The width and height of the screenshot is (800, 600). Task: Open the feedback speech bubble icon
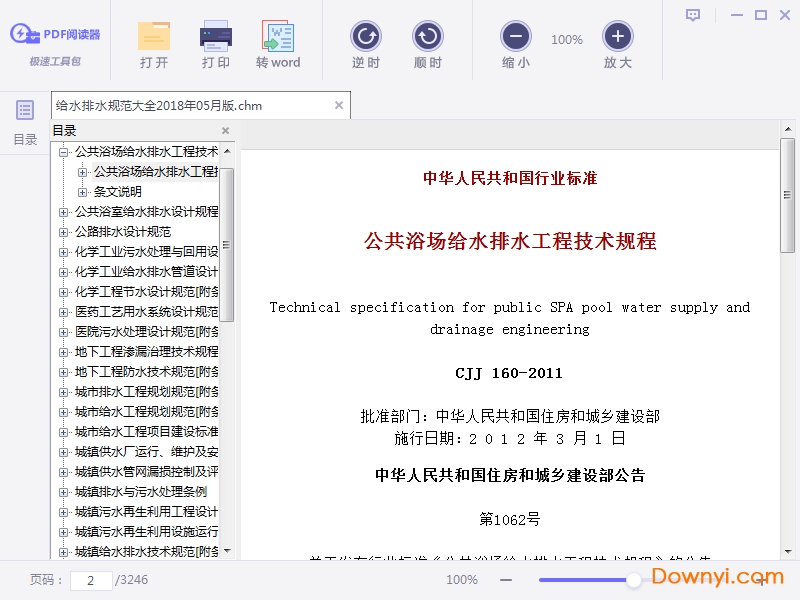coord(692,14)
